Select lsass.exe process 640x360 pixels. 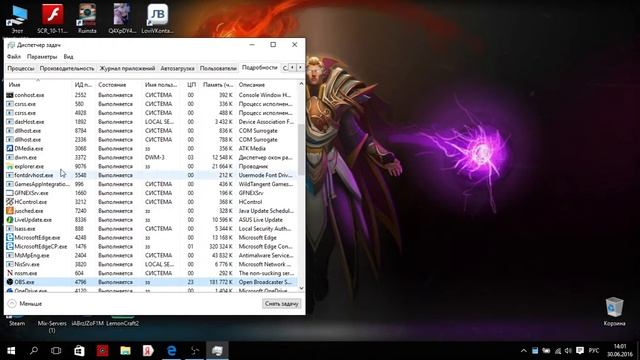click(x=151, y=229)
